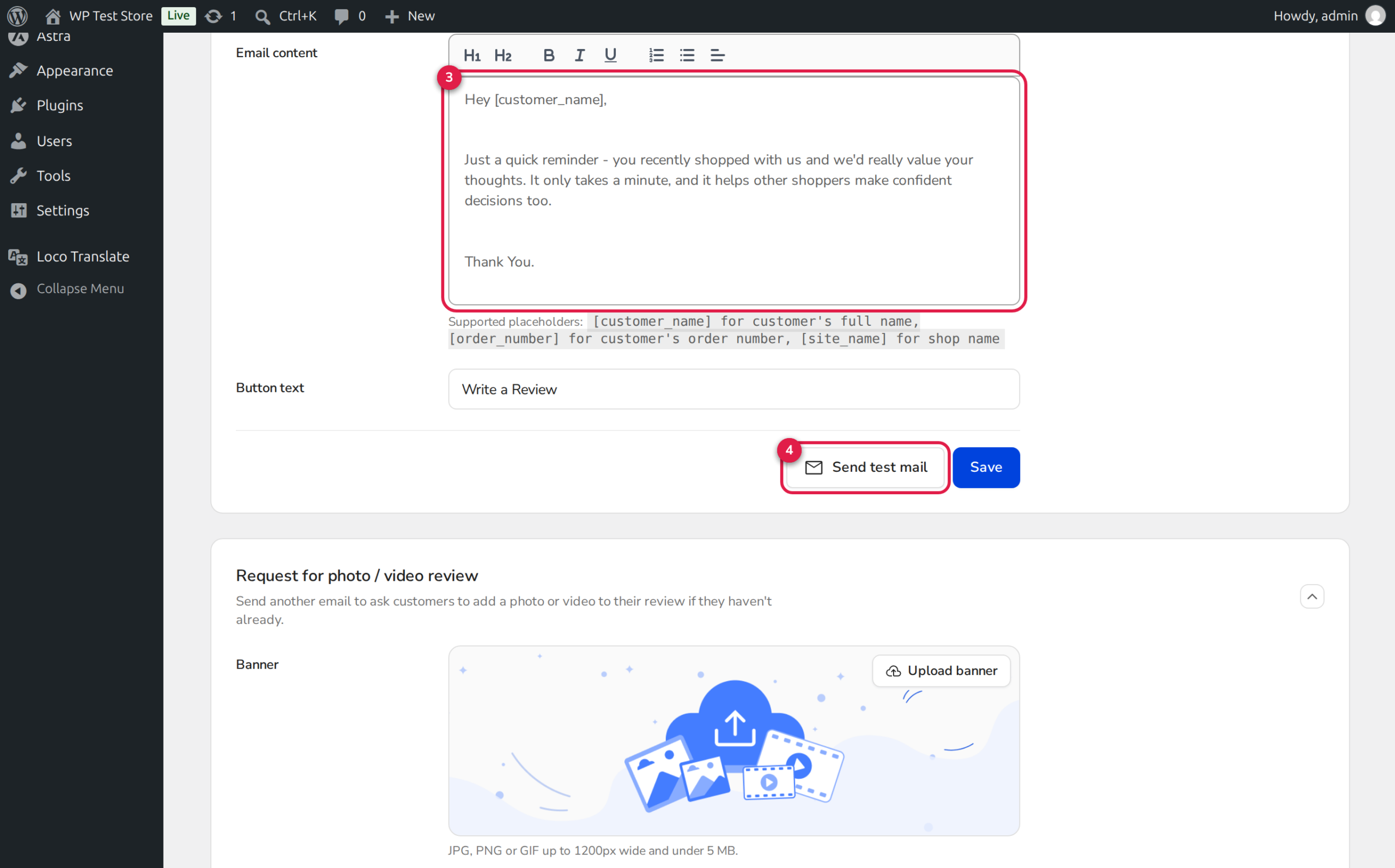
Task: Apply Heading 1 format in email editor
Action: pos(472,55)
